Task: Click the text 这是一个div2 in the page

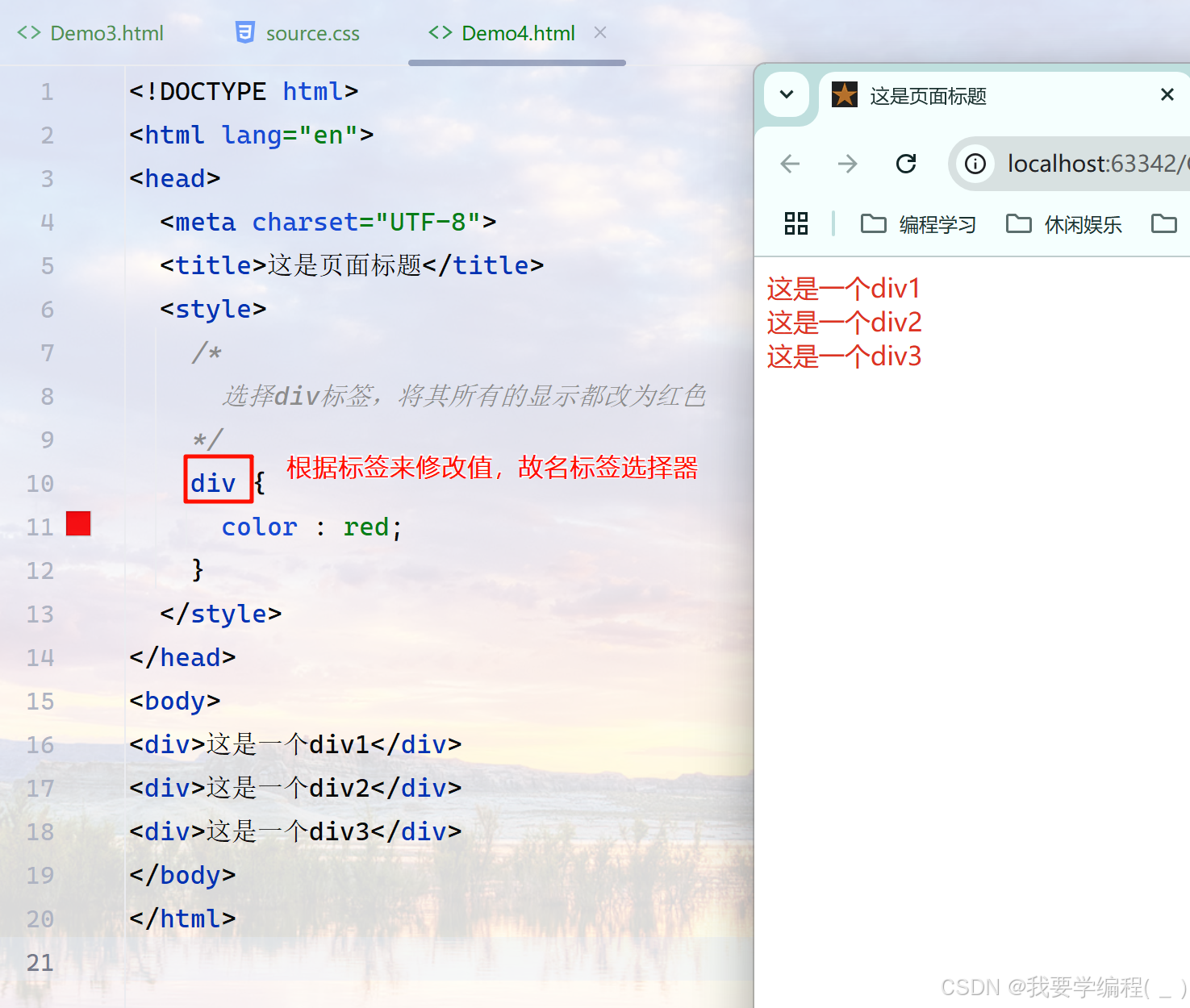Action: pos(844,323)
